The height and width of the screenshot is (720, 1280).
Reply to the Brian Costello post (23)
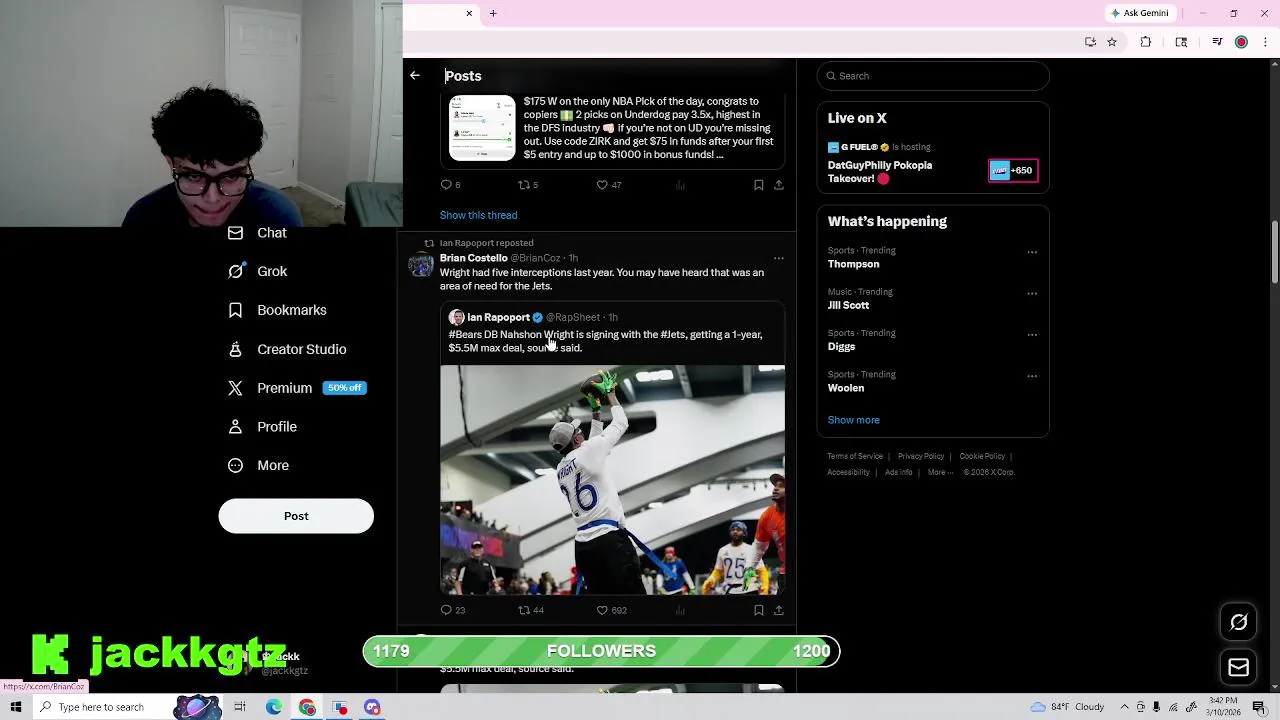coord(452,610)
